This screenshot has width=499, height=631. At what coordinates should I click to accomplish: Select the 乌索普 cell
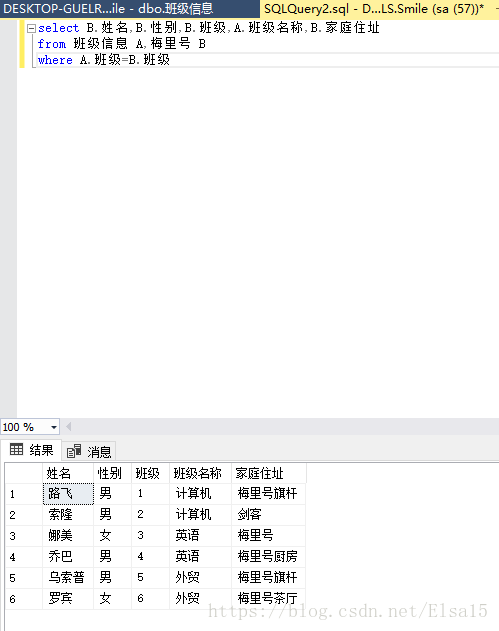click(x=68, y=577)
